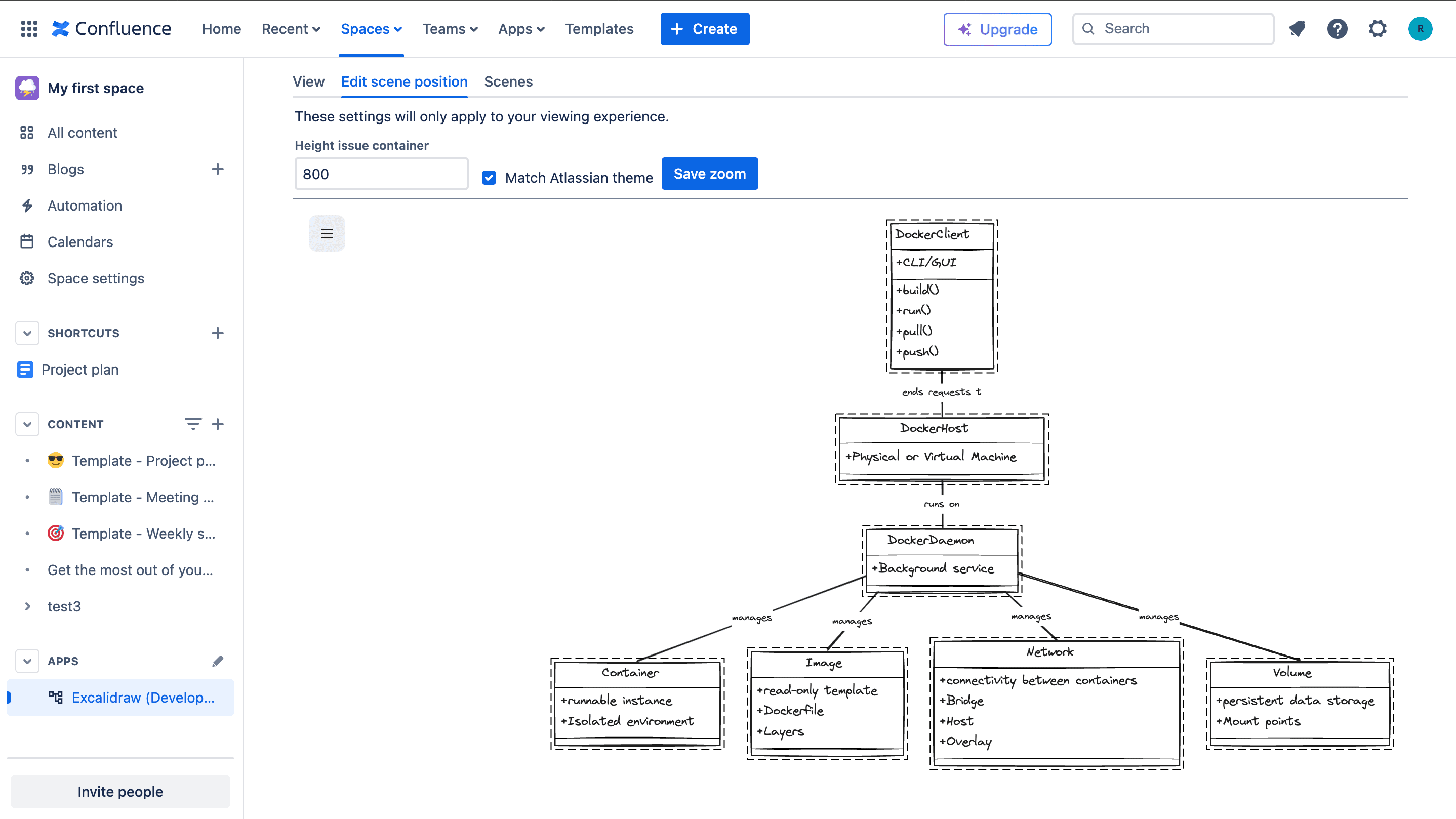Open Get the most out of page
Screen dimensions: 1456x819
tap(131, 570)
